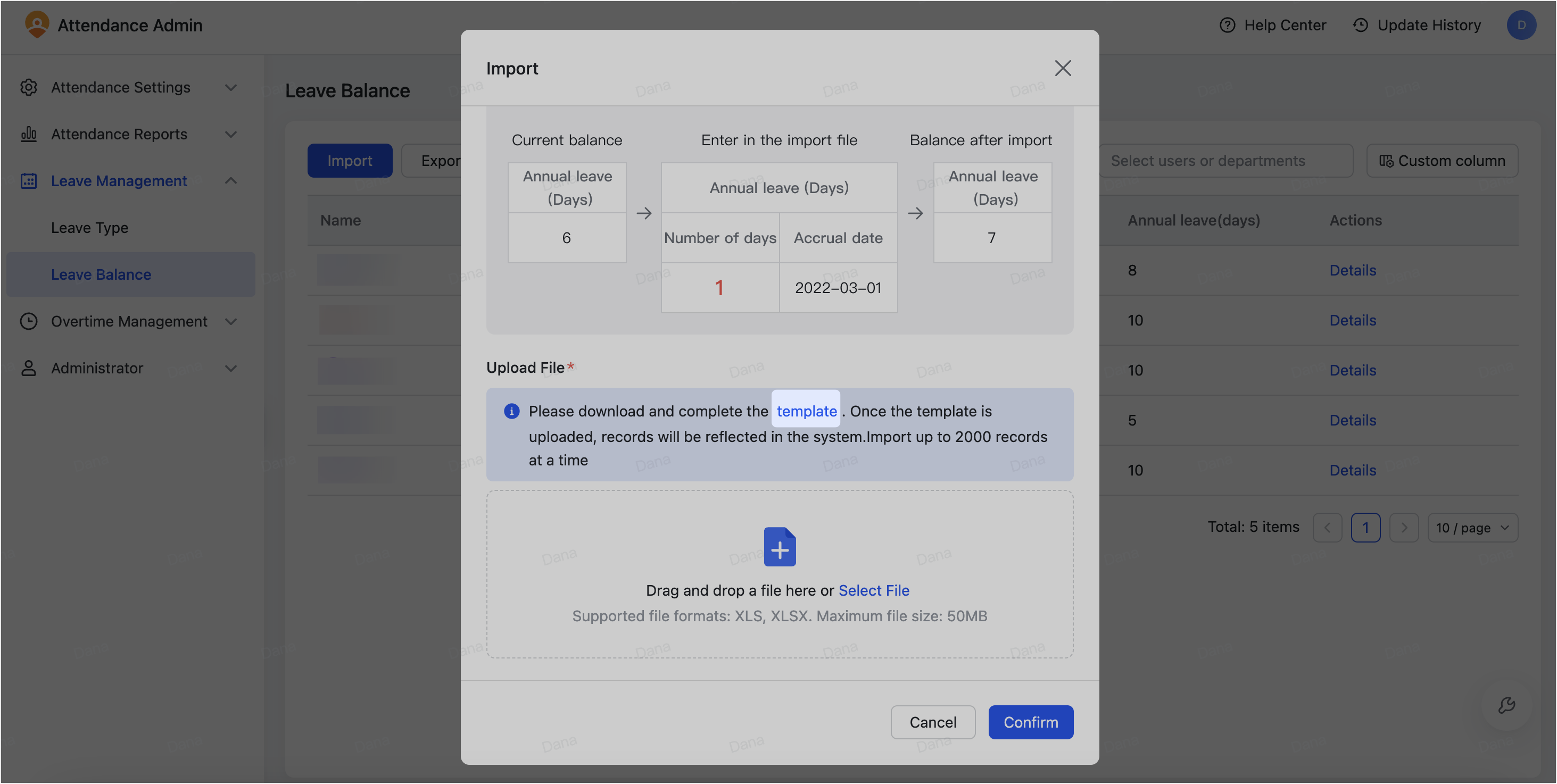Click the Attendance Admin logo icon
Screen dimensions: 1557x784
37,25
